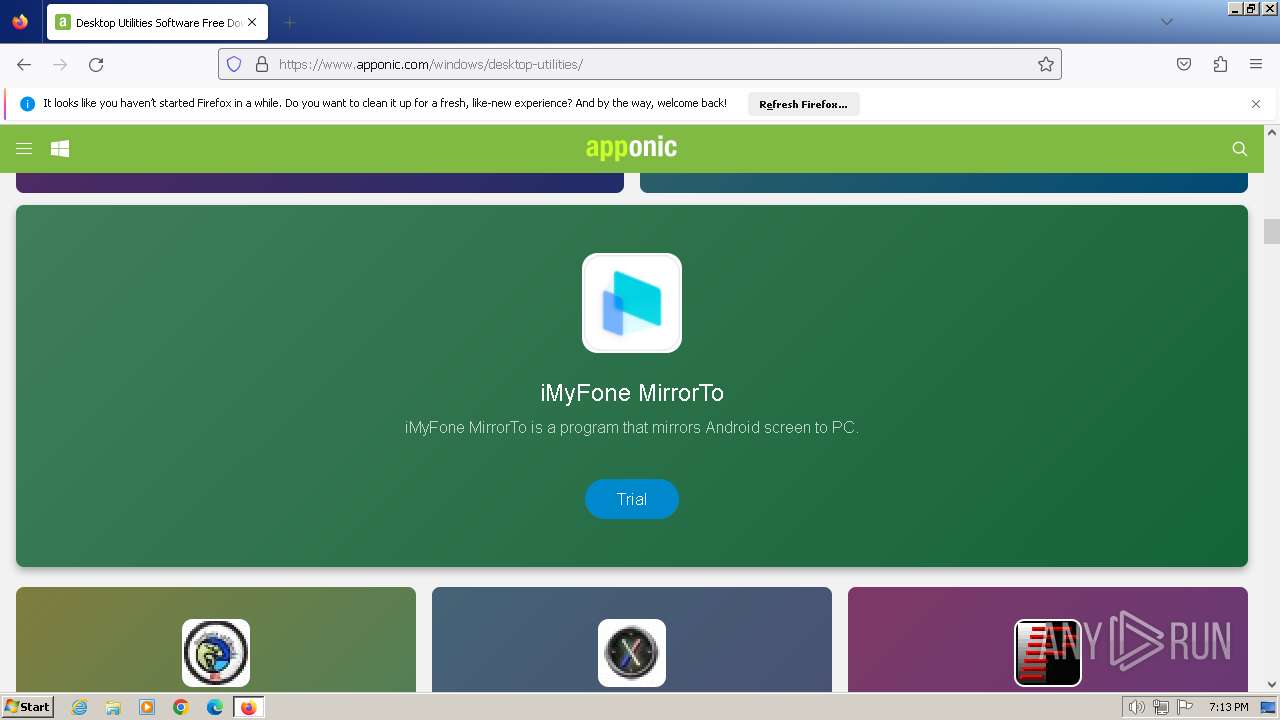Click the scrollbar up arrow
Image resolution: width=1280 pixels, height=720 pixels.
[x=1272, y=132]
